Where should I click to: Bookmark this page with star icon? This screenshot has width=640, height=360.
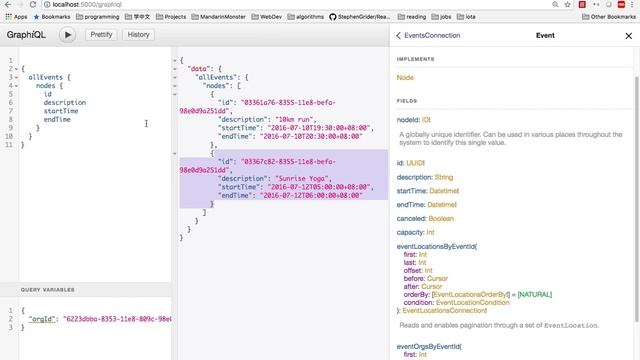coord(567,4)
